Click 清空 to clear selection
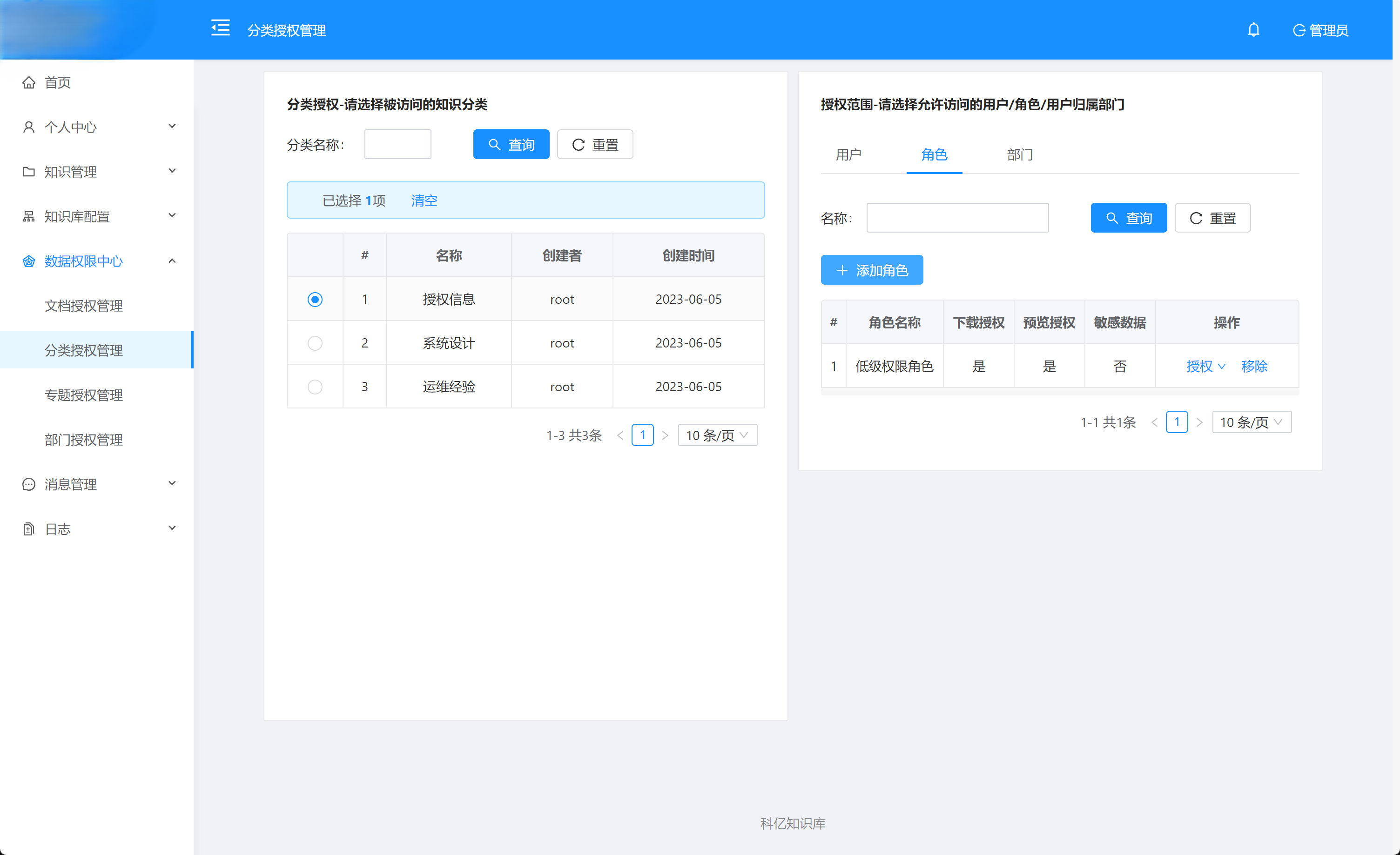The height and width of the screenshot is (855, 1400). pyautogui.click(x=424, y=200)
